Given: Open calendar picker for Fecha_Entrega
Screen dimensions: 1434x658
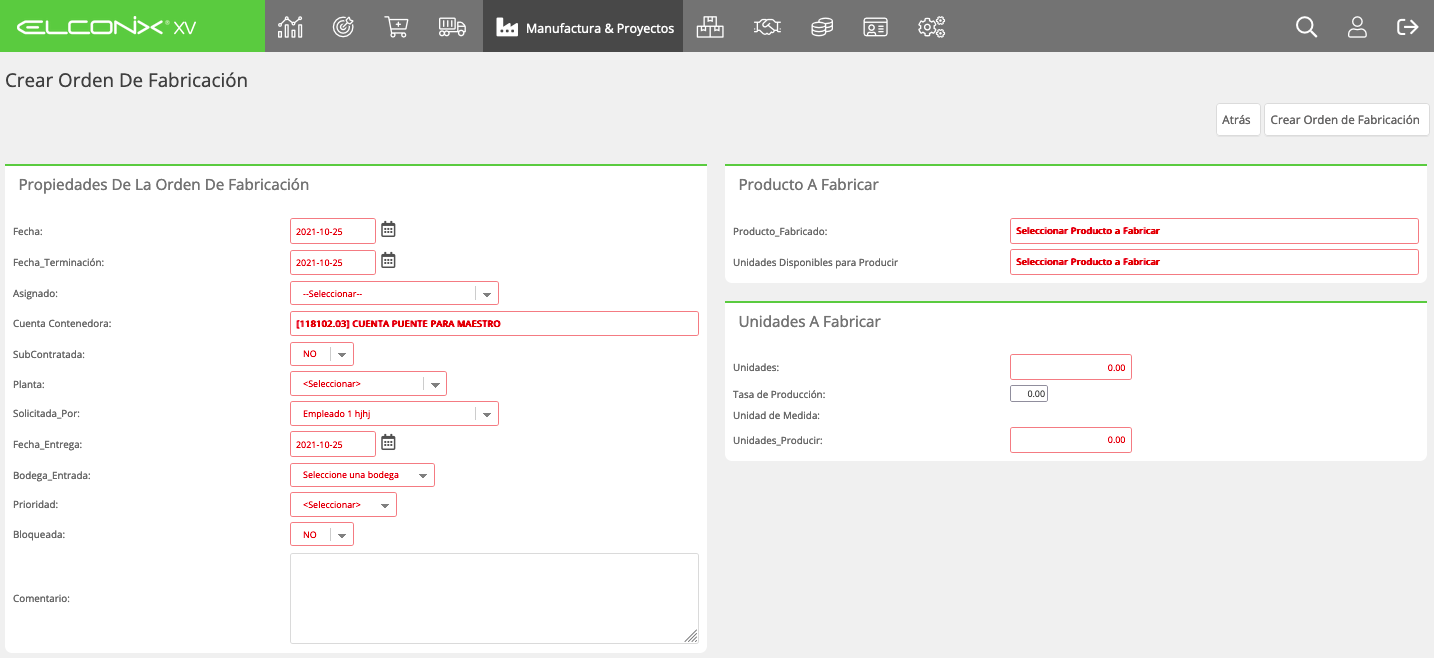Looking at the screenshot, I should click(x=388, y=442).
